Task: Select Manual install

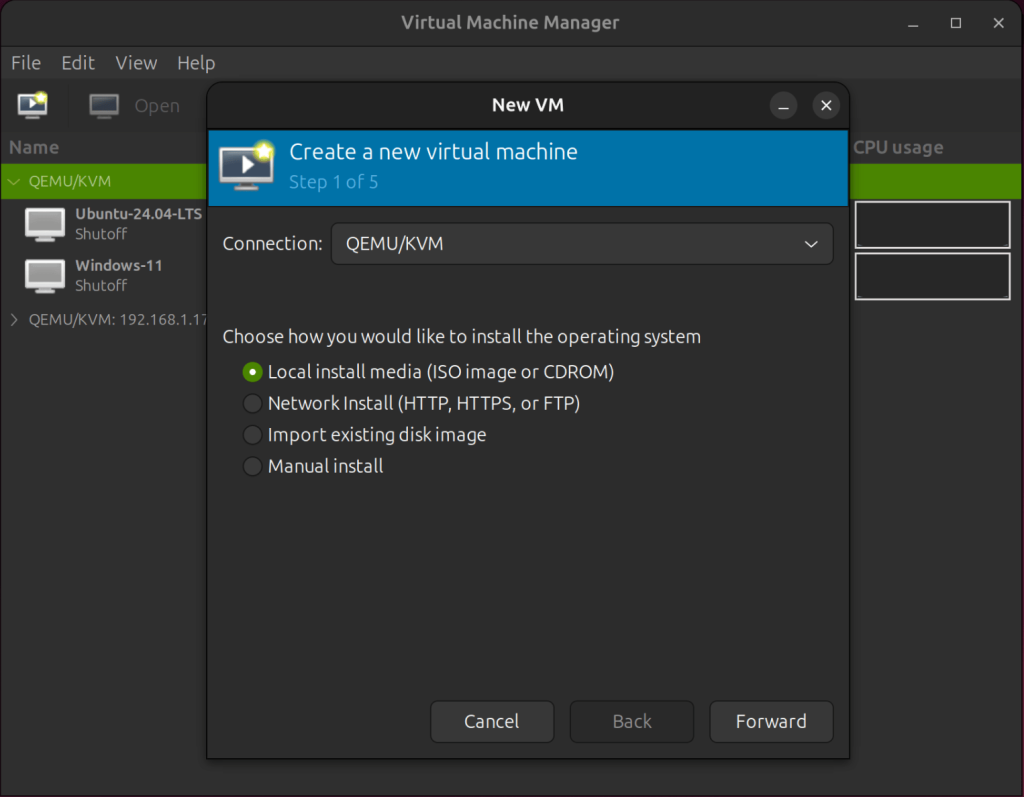Action: [252, 466]
